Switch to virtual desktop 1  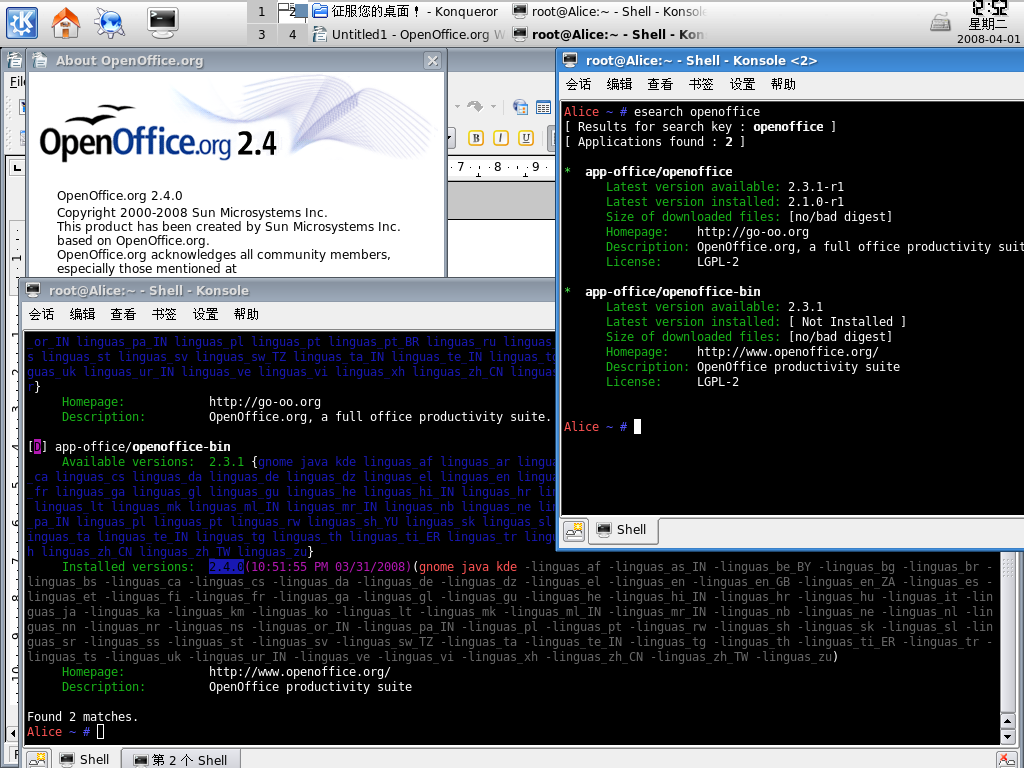pyautogui.click(x=262, y=12)
